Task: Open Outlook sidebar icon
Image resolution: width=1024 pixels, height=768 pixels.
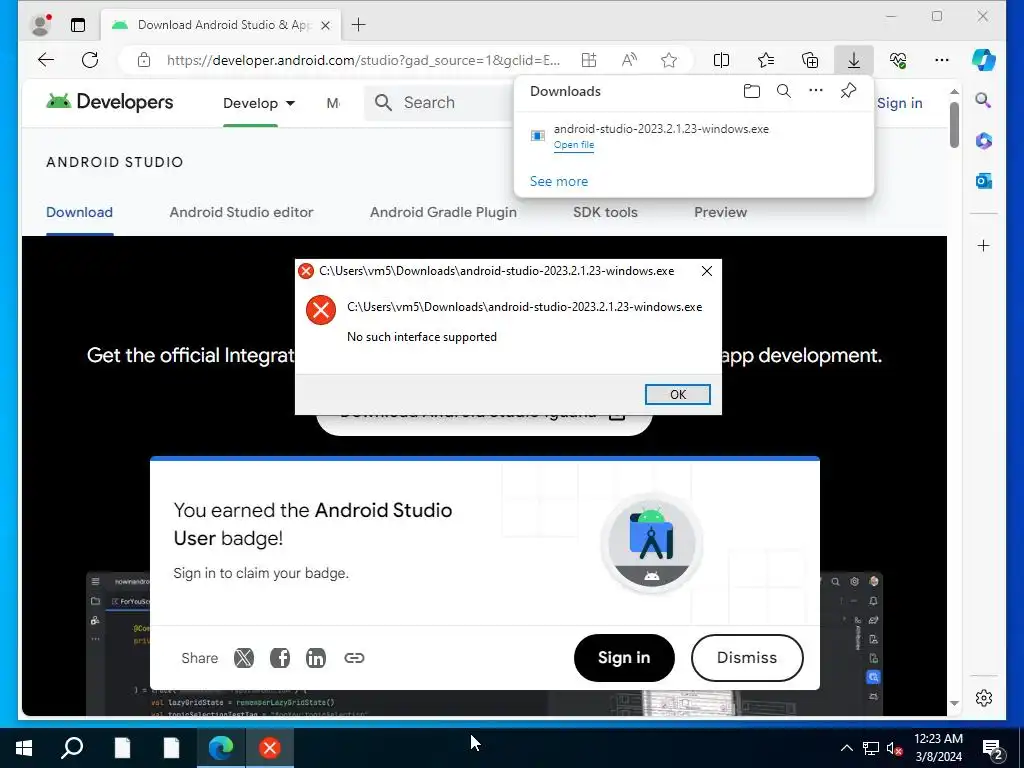Action: pos(984,181)
